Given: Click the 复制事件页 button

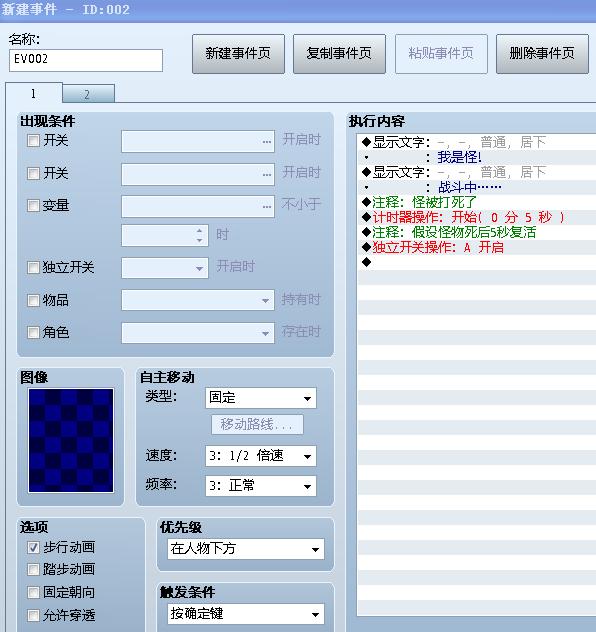Looking at the screenshot, I should point(339,54).
